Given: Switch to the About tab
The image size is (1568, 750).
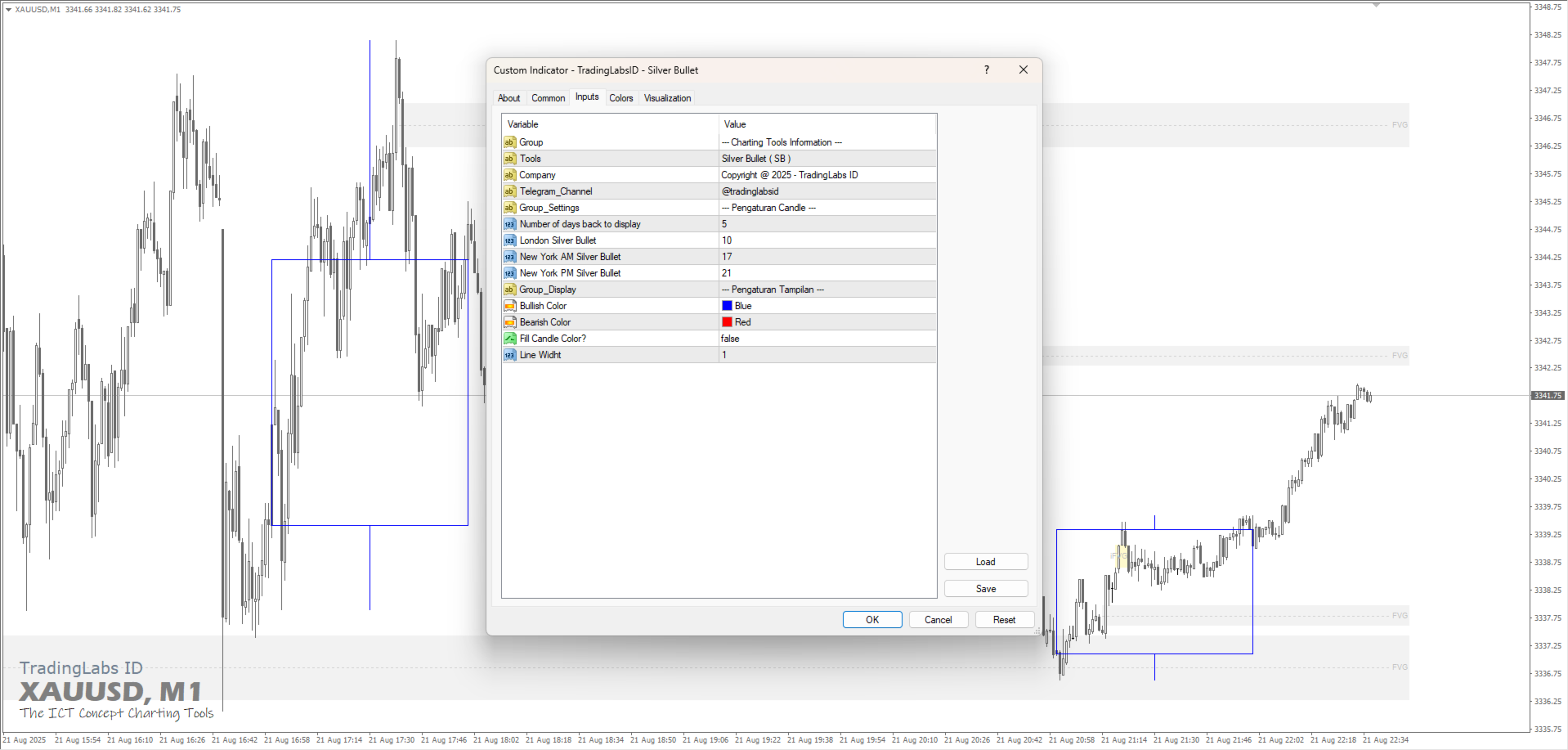Looking at the screenshot, I should tap(508, 98).
